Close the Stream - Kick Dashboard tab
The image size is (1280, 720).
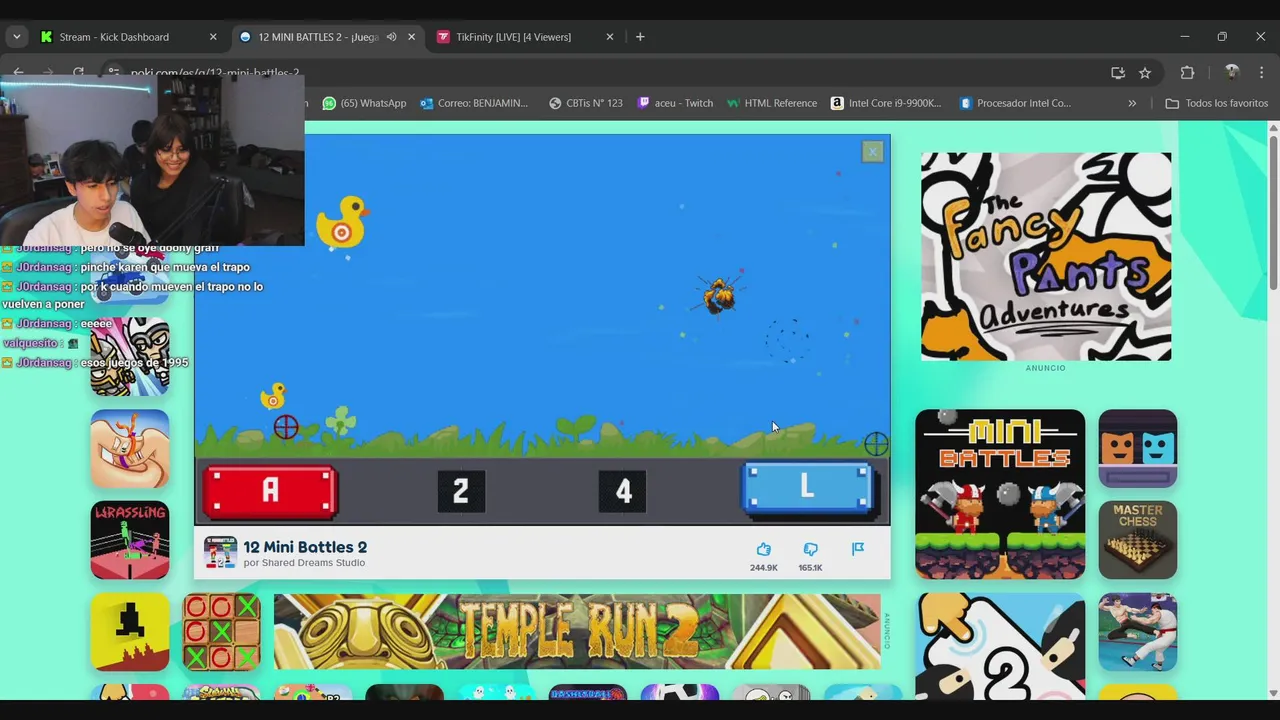click(213, 37)
